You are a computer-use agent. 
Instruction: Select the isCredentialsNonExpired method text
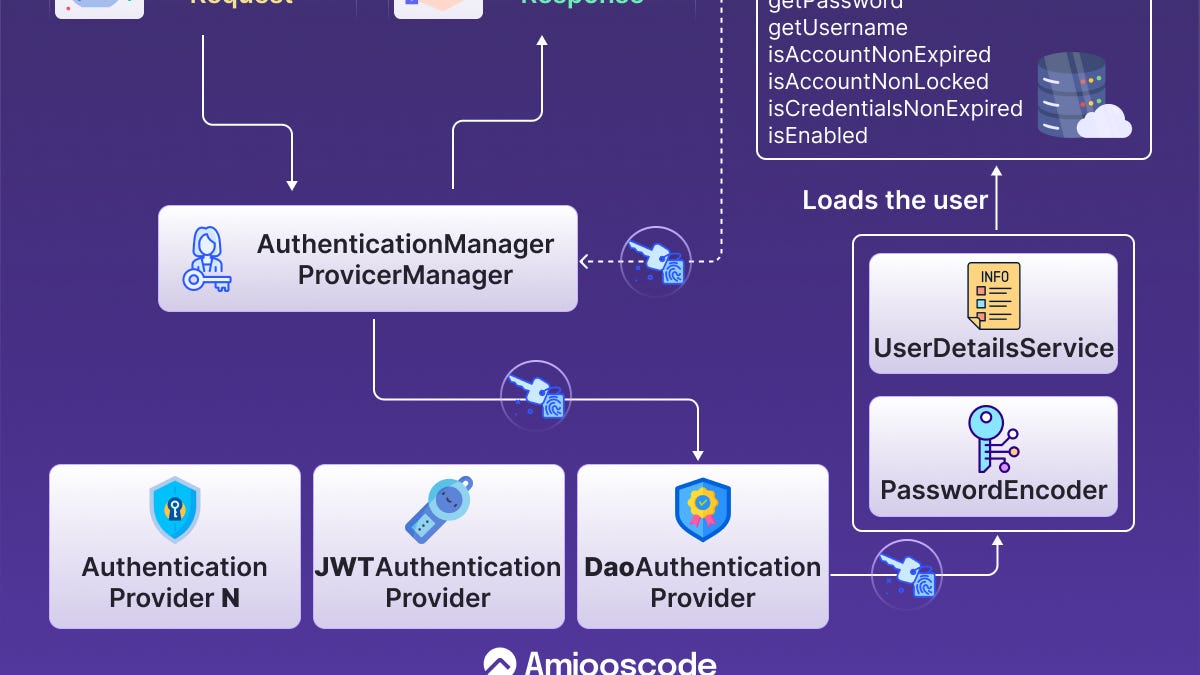click(x=895, y=108)
